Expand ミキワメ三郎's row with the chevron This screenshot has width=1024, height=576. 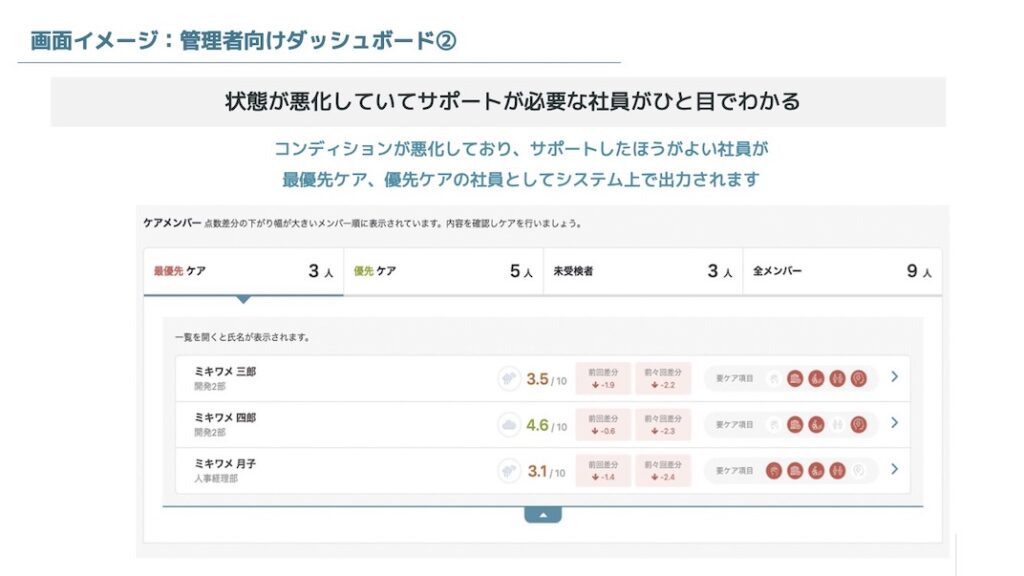click(x=896, y=378)
